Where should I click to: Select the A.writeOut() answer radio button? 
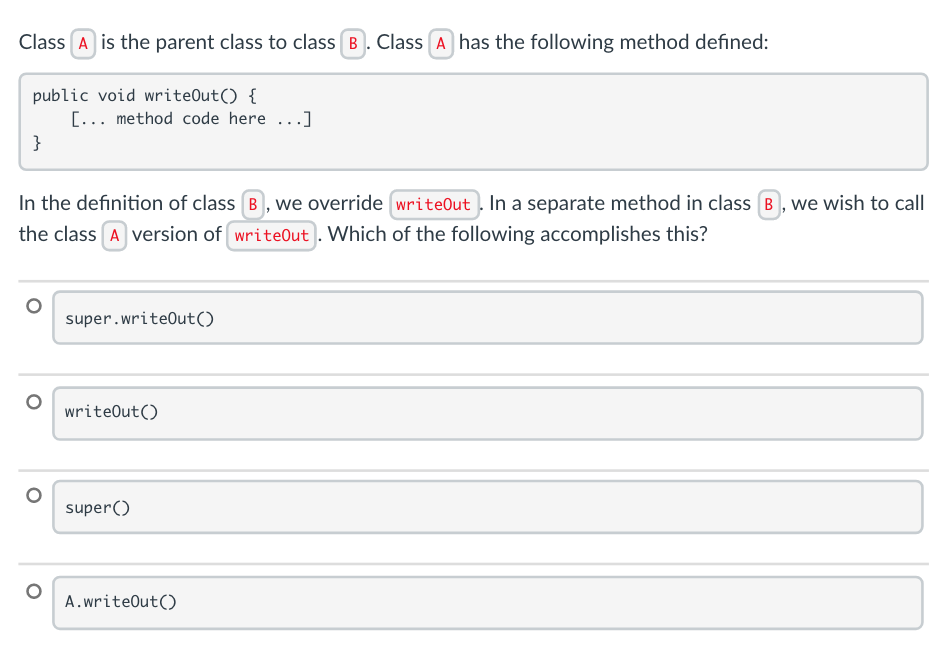[x=32, y=589]
